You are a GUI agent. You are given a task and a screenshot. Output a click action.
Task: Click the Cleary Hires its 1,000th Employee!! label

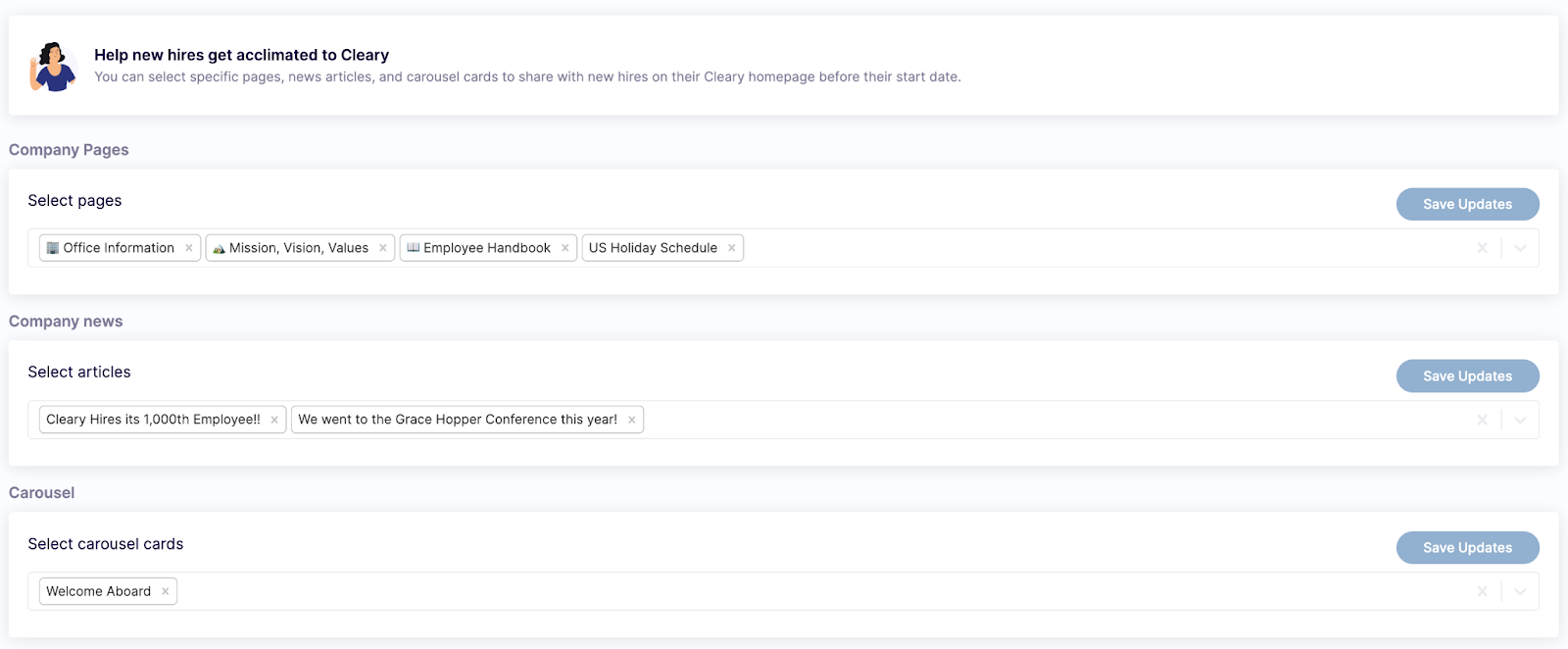(153, 420)
